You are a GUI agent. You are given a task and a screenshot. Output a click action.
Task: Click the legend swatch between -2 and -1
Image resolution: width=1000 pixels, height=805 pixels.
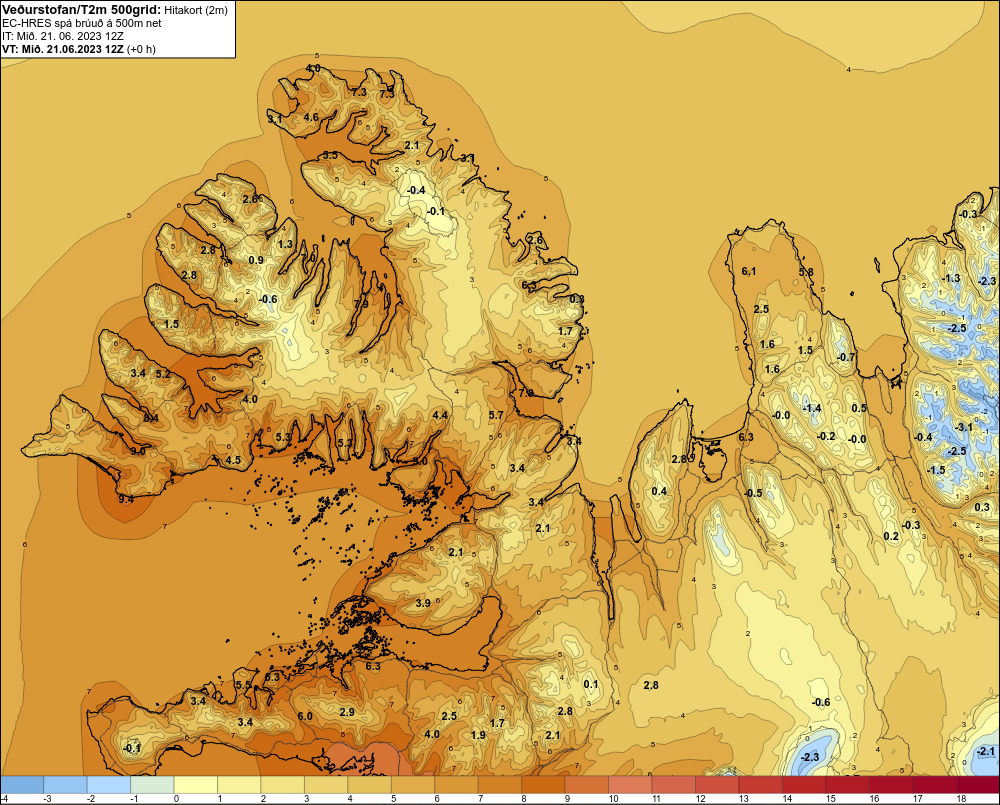coord(108,785)
